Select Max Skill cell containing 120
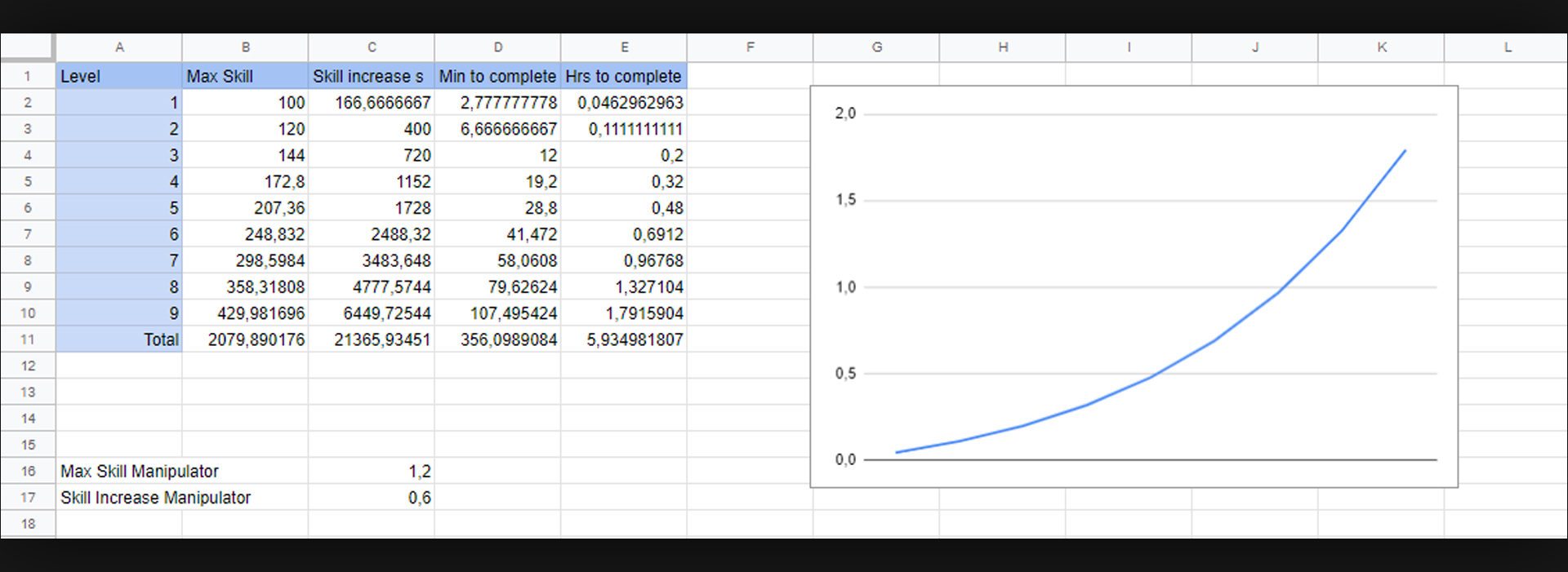 pyautogui.click(x=245, y=129)
